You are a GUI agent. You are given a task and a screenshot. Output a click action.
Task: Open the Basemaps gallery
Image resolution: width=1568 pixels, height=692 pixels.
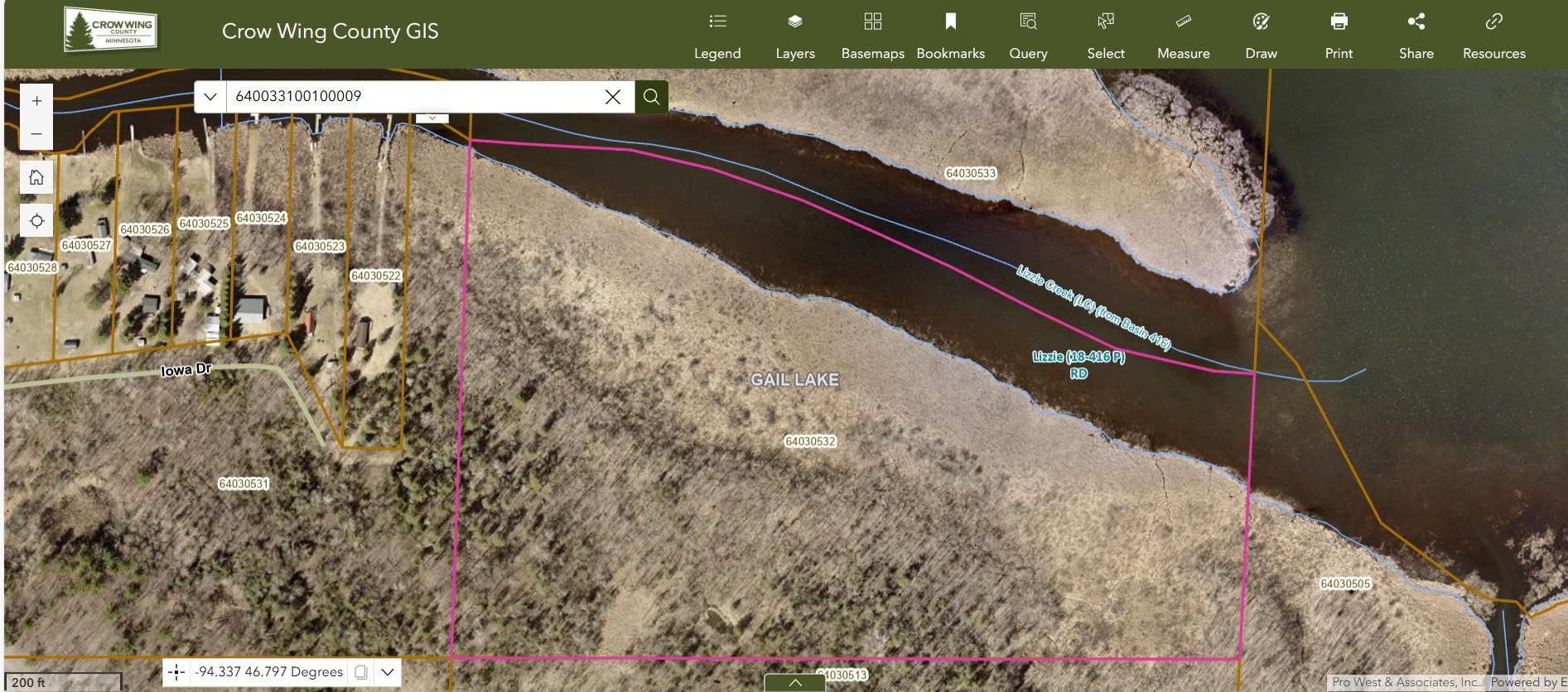click(873, 36)
